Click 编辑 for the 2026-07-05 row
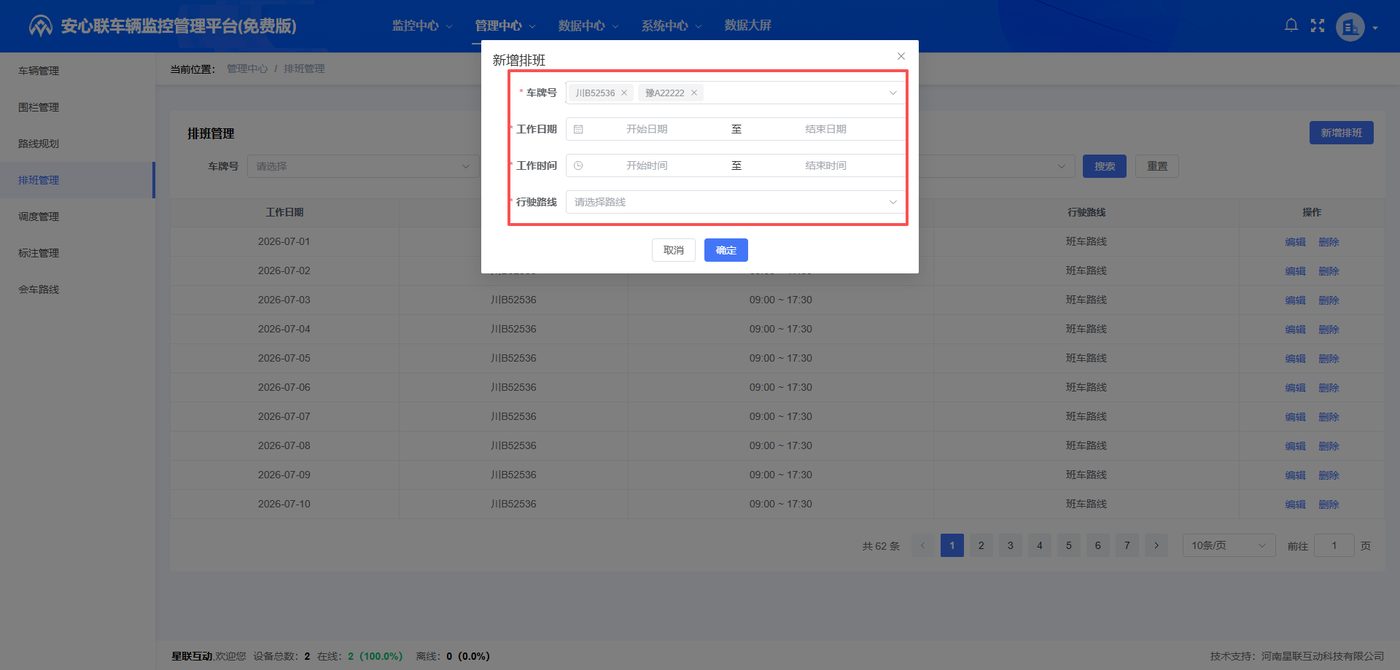 (x=1295, y=358)
